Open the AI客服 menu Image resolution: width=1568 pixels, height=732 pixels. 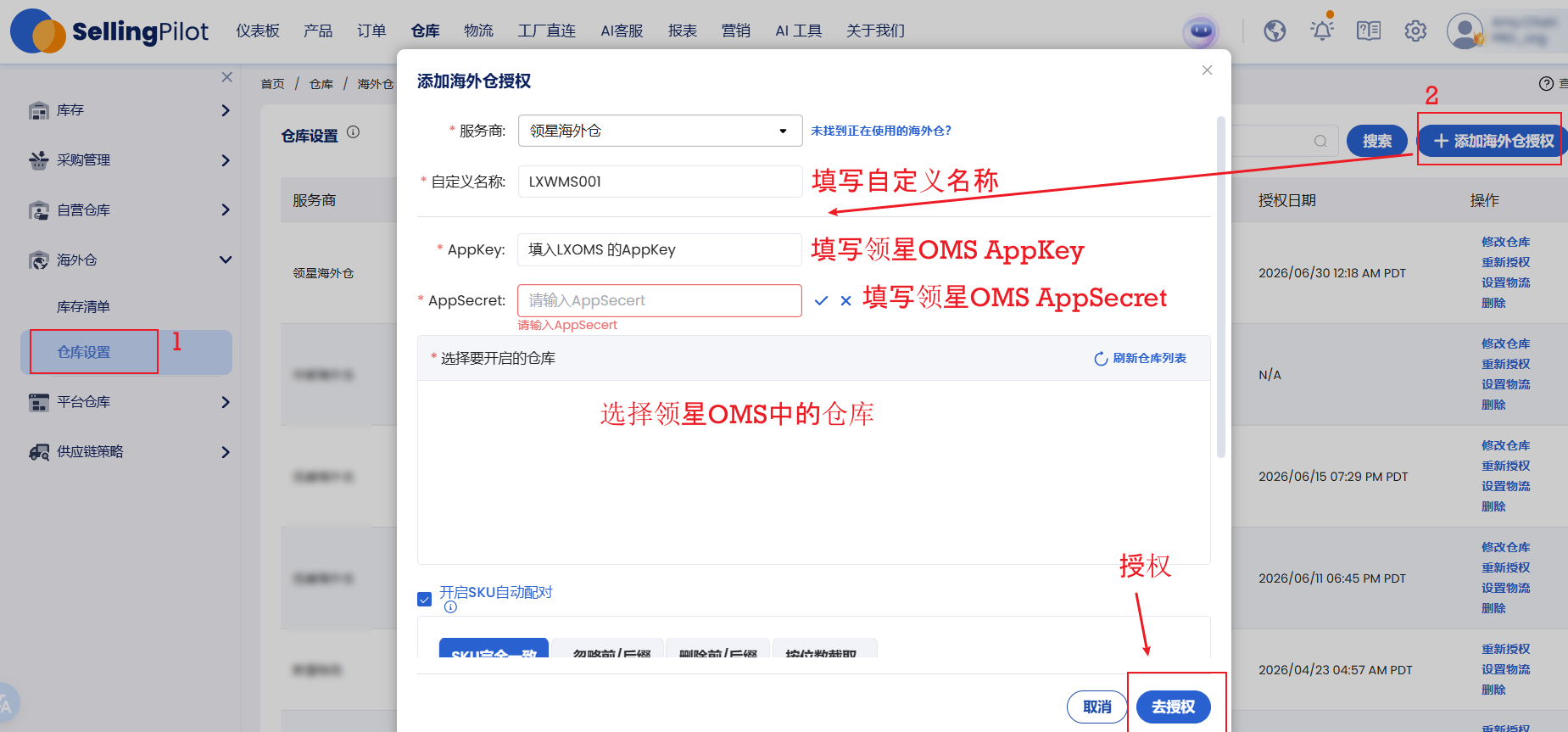tap(622, 31)
